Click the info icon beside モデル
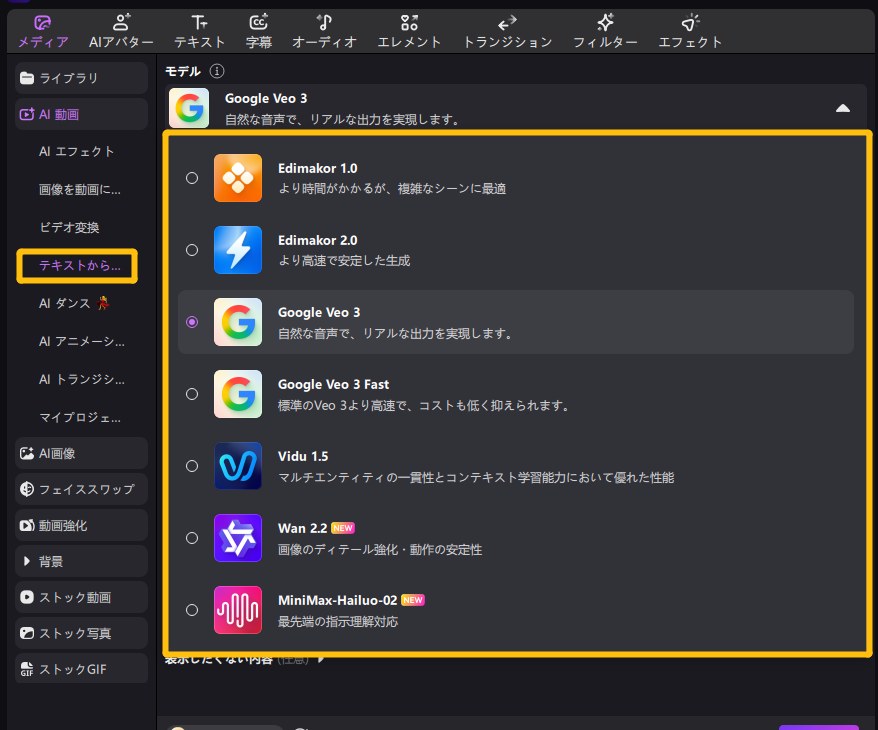 (x=217, y=71)
